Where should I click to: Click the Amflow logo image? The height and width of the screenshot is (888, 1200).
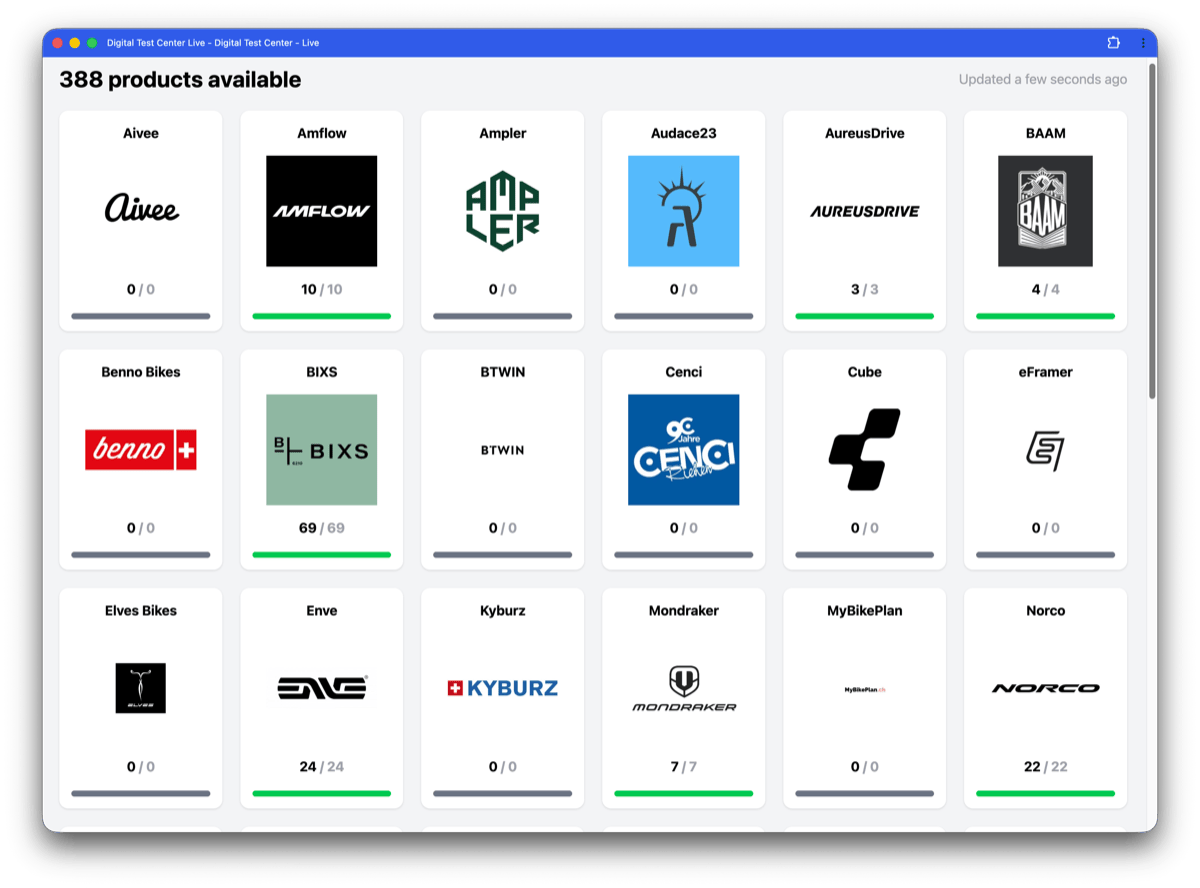(x=322, y=211)
